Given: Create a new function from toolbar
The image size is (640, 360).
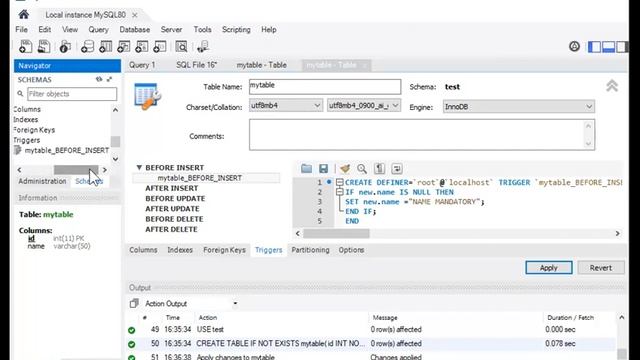Looking at the screenshot, I should (x=160, y=47).
